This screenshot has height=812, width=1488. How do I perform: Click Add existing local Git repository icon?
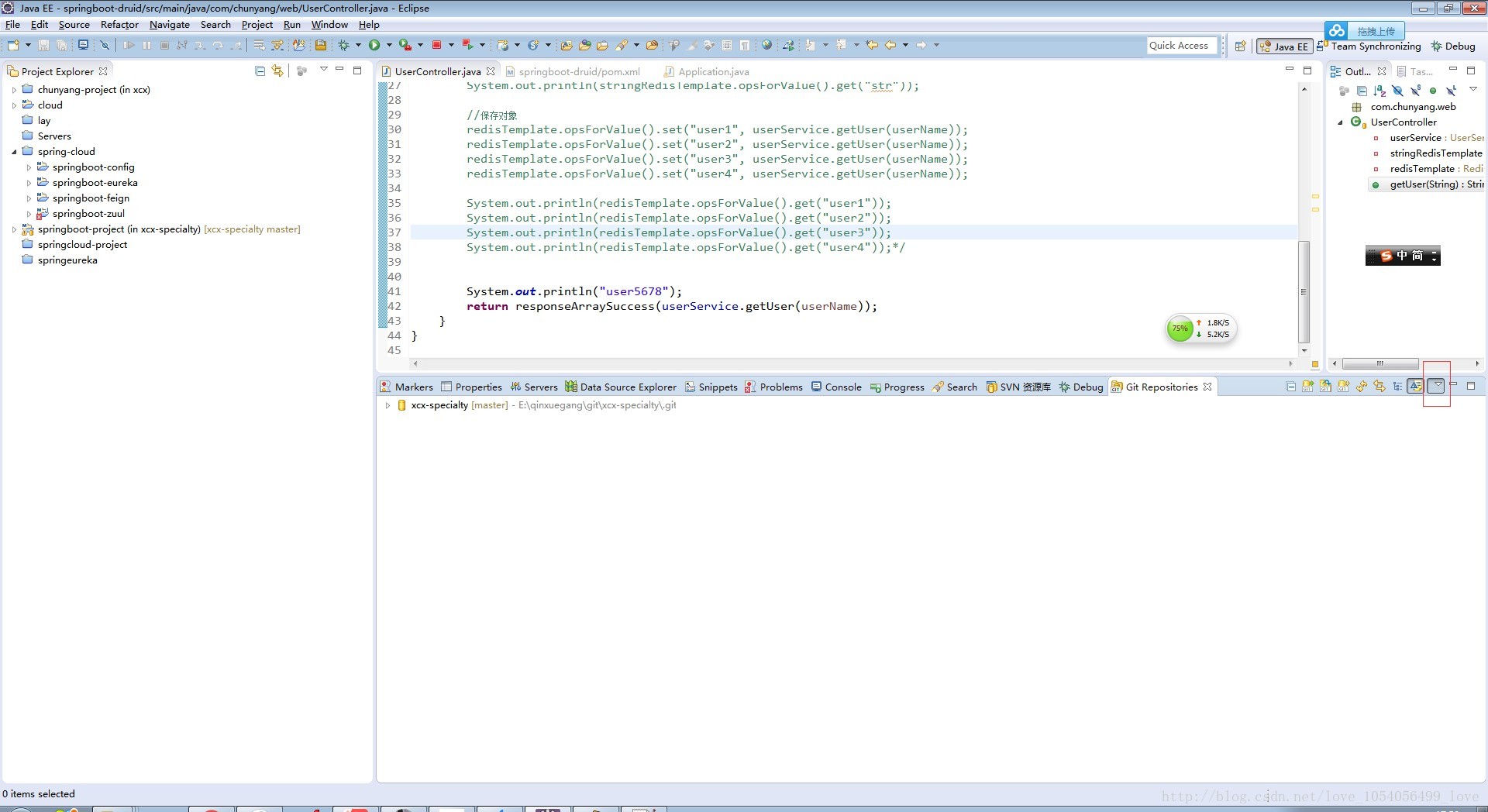(1308, 387)
